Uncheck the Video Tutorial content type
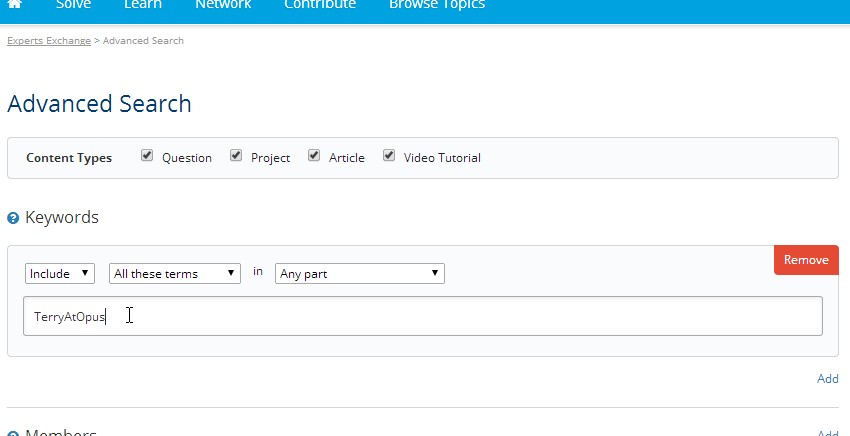850x436 pixels. [389, 156]
